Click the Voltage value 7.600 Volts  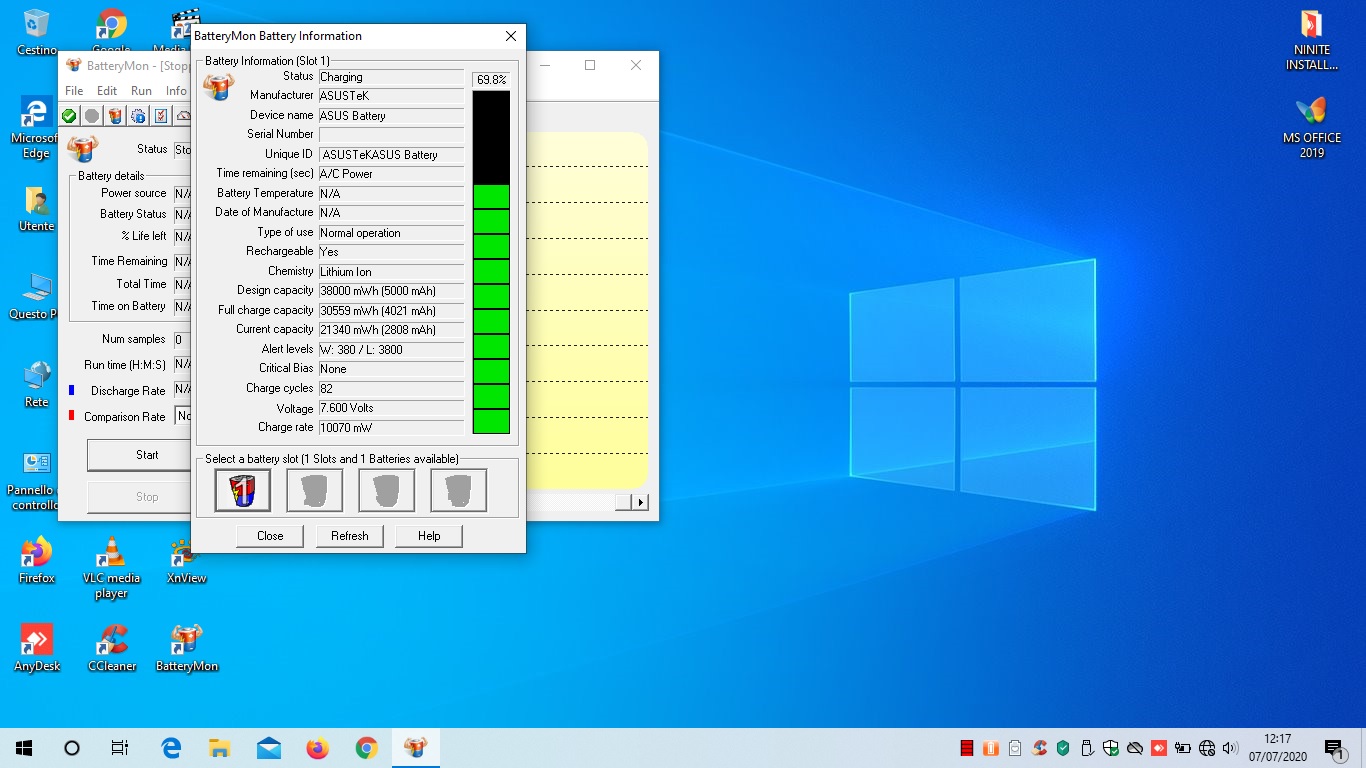click(391, 408)
